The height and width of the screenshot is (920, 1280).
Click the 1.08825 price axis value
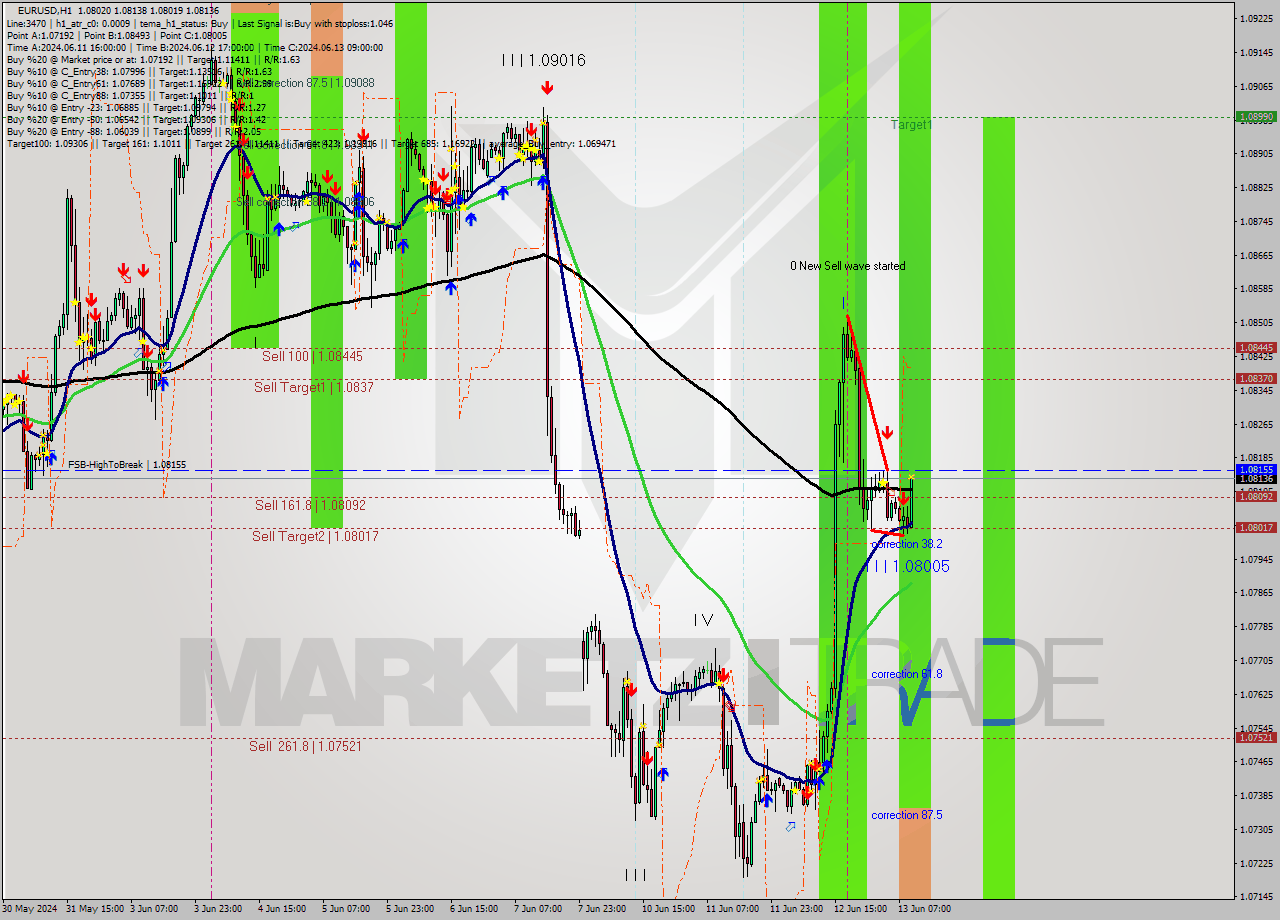point(1256,188)
